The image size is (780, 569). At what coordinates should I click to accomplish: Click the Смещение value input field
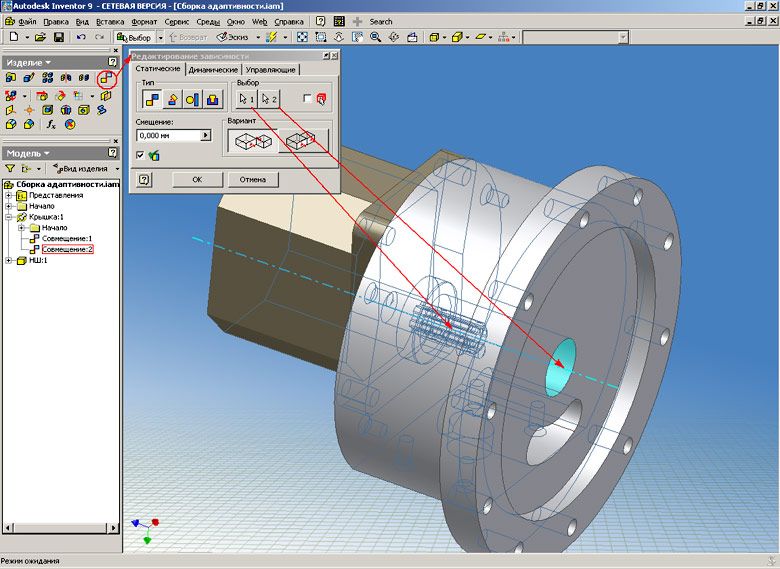pyautogui.click(x=167, y=135)
